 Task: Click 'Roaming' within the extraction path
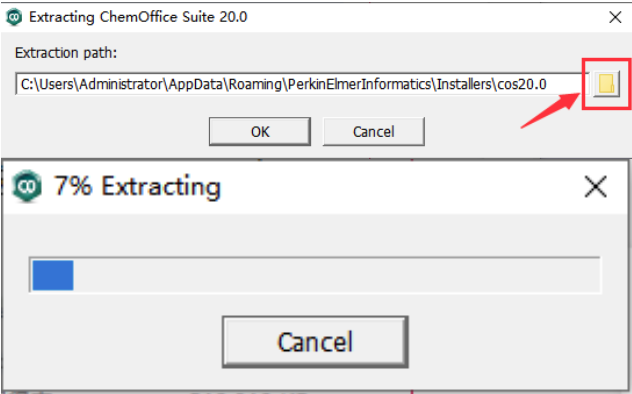[x=255, y=85]
